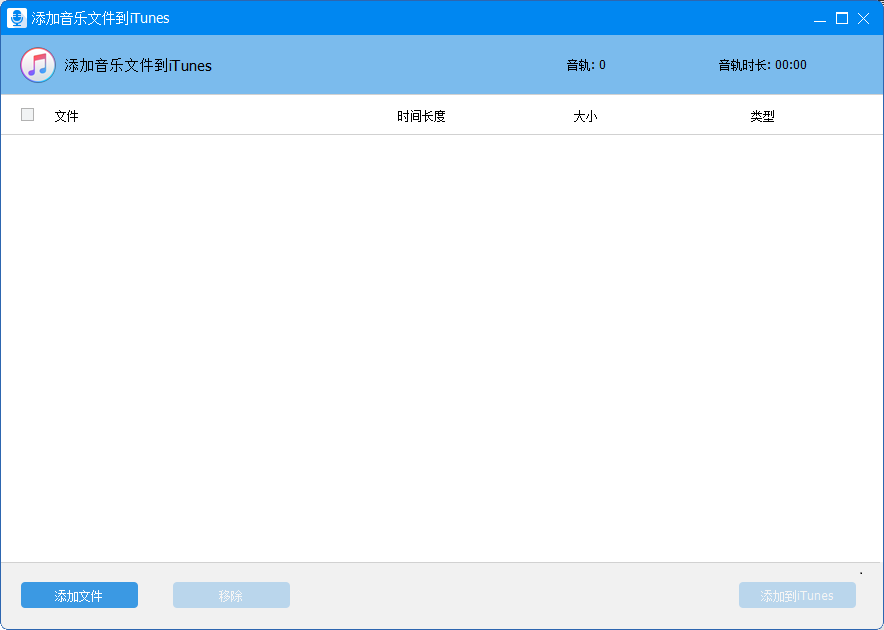Close the 添加音乐文件到iTunes window
The image size is (884, 630).
click(x=863, y=19)
